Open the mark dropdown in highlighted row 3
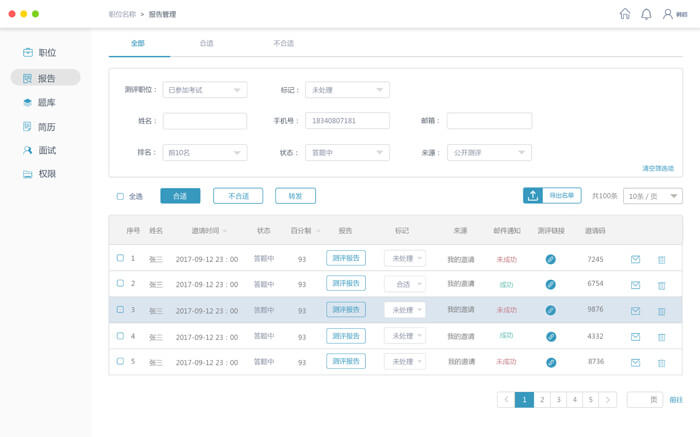The height and width of the screenshot is (437, 700). point(405,310)
